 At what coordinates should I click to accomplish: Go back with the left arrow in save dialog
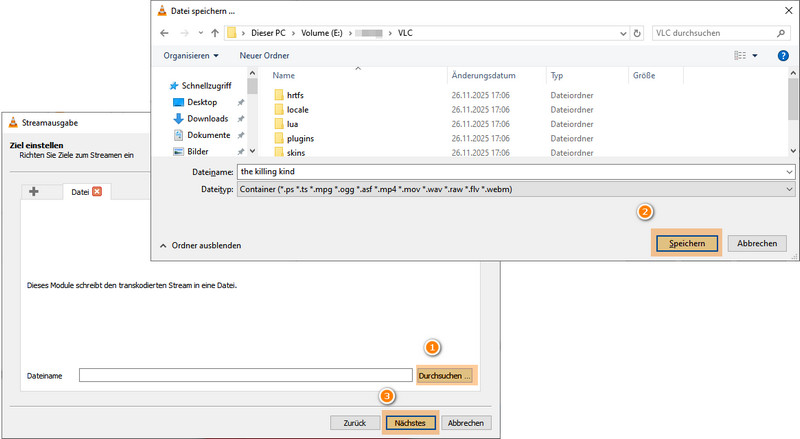pos(164,33)
